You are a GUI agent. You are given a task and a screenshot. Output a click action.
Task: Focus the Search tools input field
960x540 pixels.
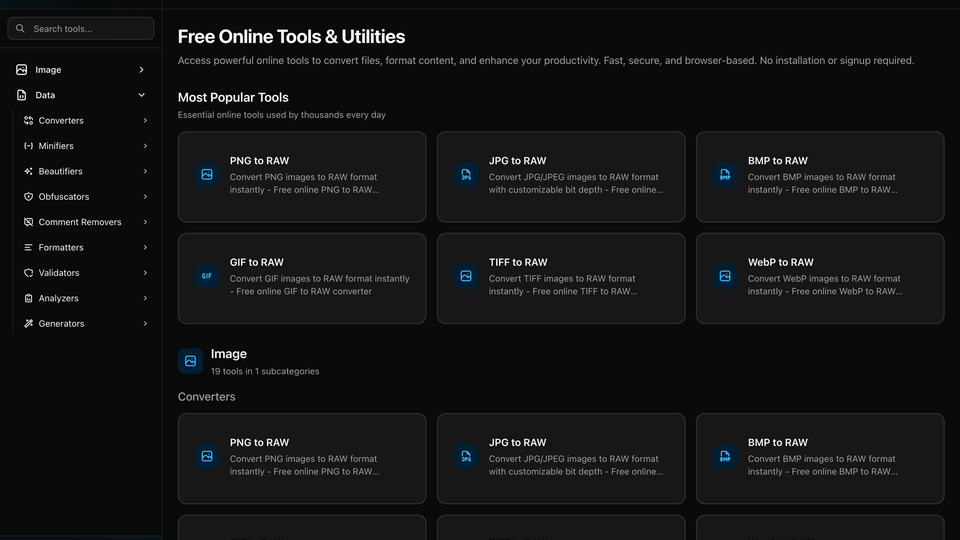click(81, 29)
